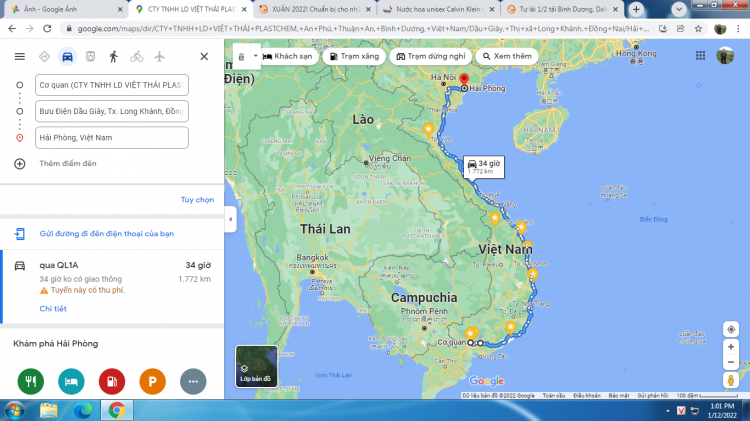Zoom out on the map
The height and width of the screenshot is (421, 750).
(731, 362)
